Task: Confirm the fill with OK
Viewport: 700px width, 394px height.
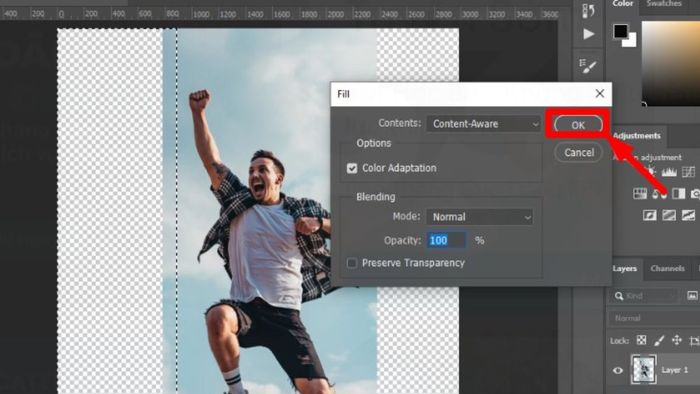Action: [x=578, y=125]
